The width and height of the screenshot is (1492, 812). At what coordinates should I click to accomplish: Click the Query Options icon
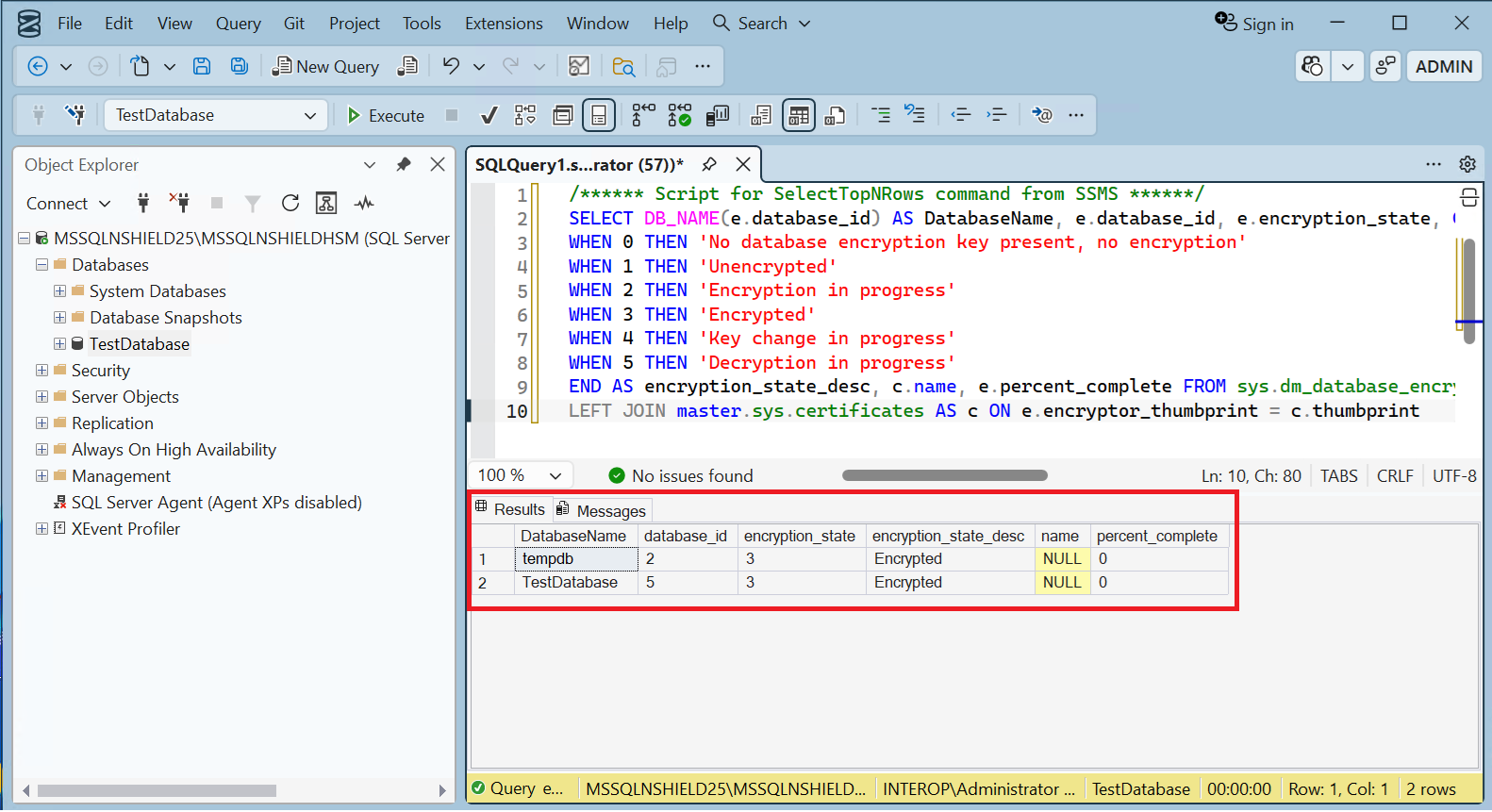(563, 115)
